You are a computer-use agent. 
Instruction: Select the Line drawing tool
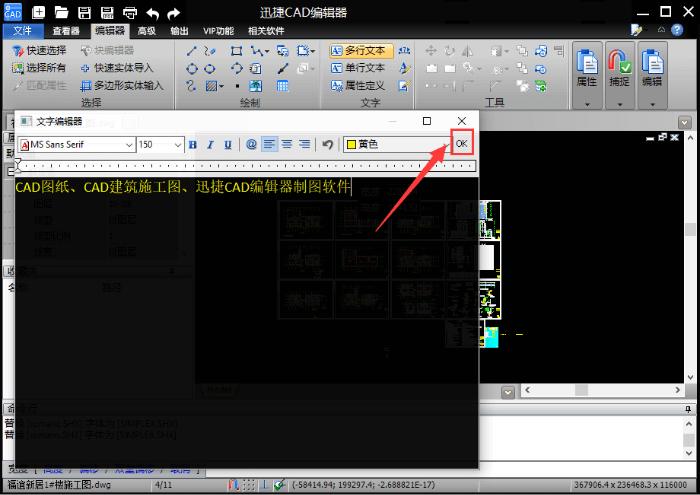(192, 51)
